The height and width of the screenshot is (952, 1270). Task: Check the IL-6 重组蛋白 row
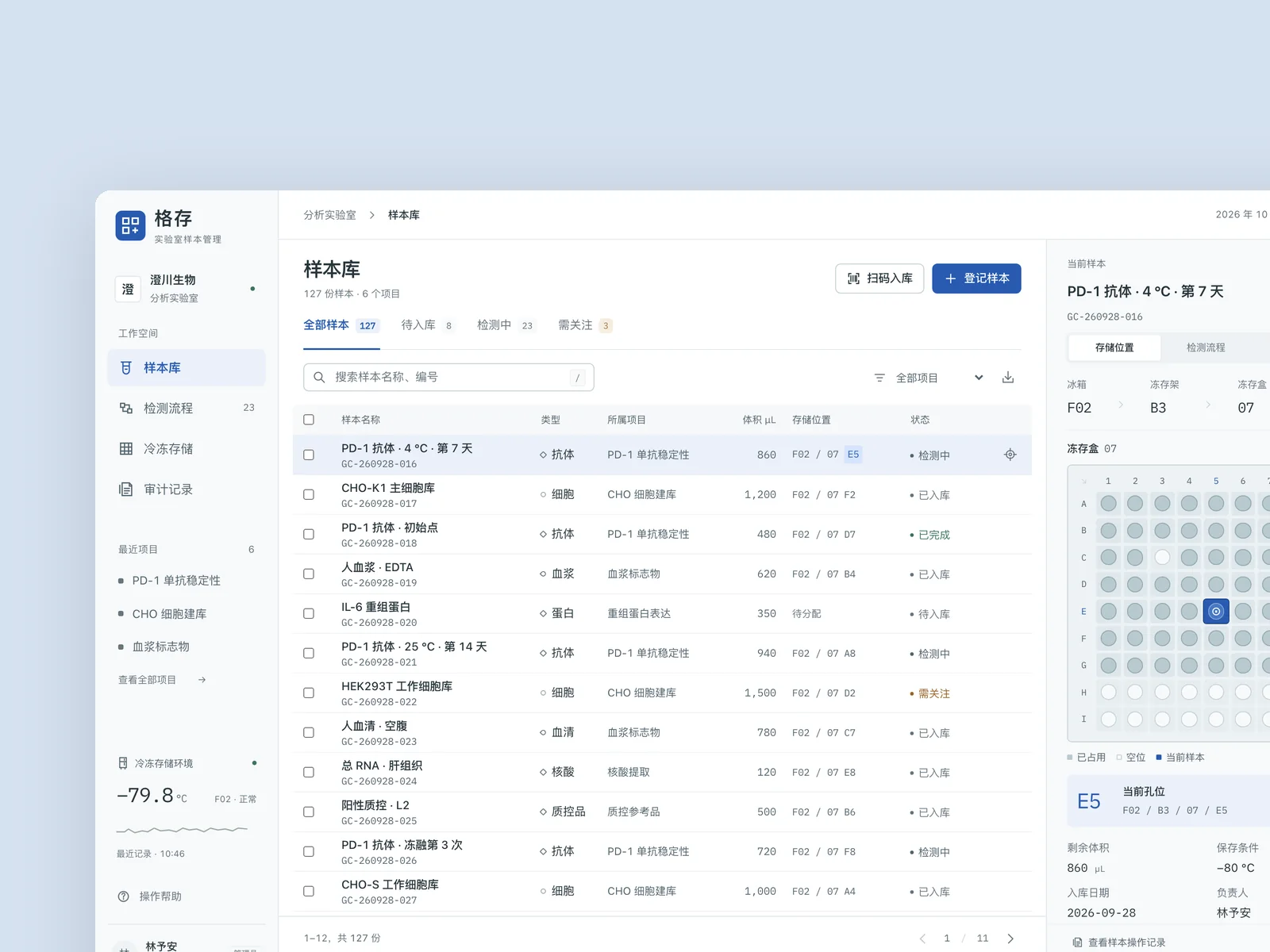(x=309, y=614)
